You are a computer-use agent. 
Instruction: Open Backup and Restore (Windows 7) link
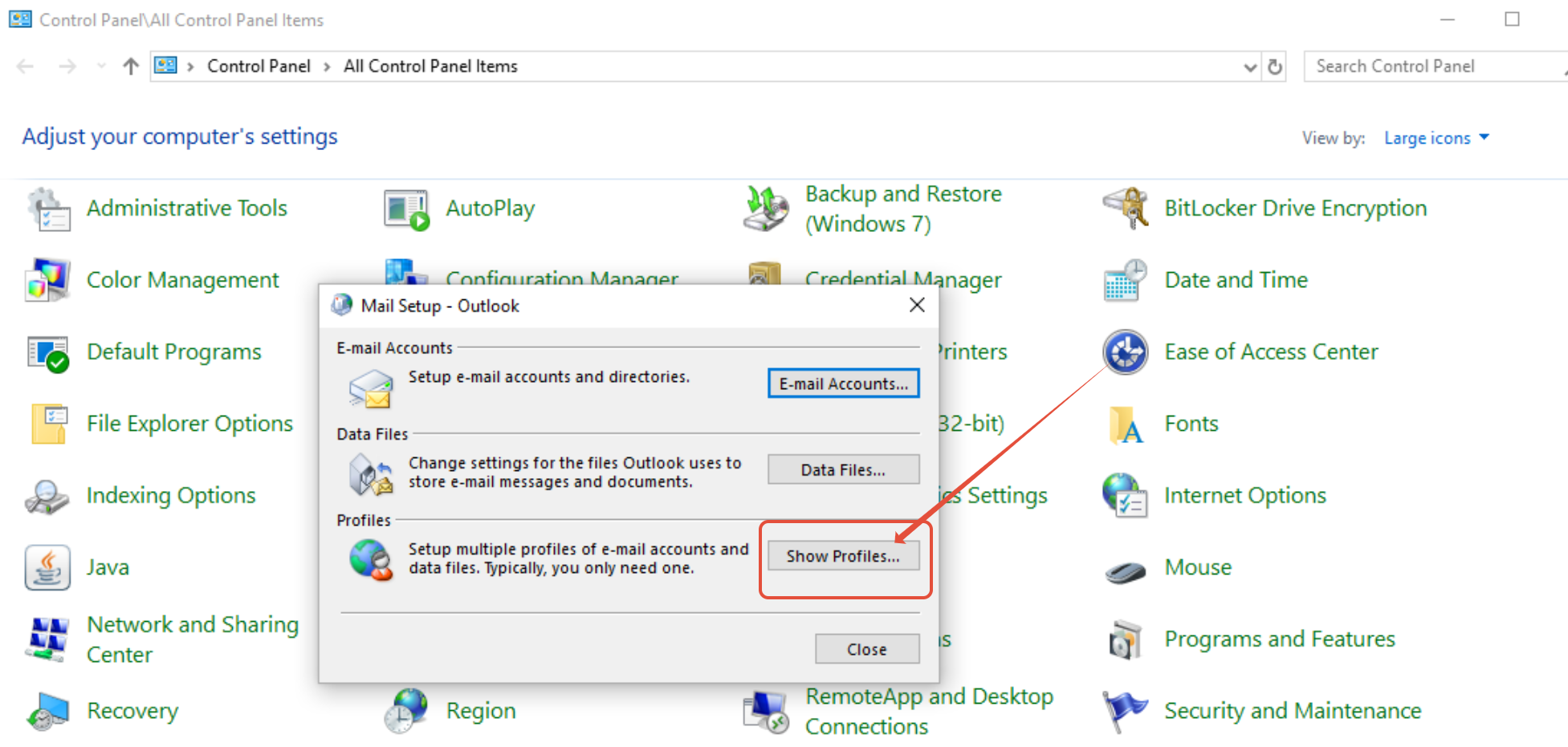coord(903,209)
